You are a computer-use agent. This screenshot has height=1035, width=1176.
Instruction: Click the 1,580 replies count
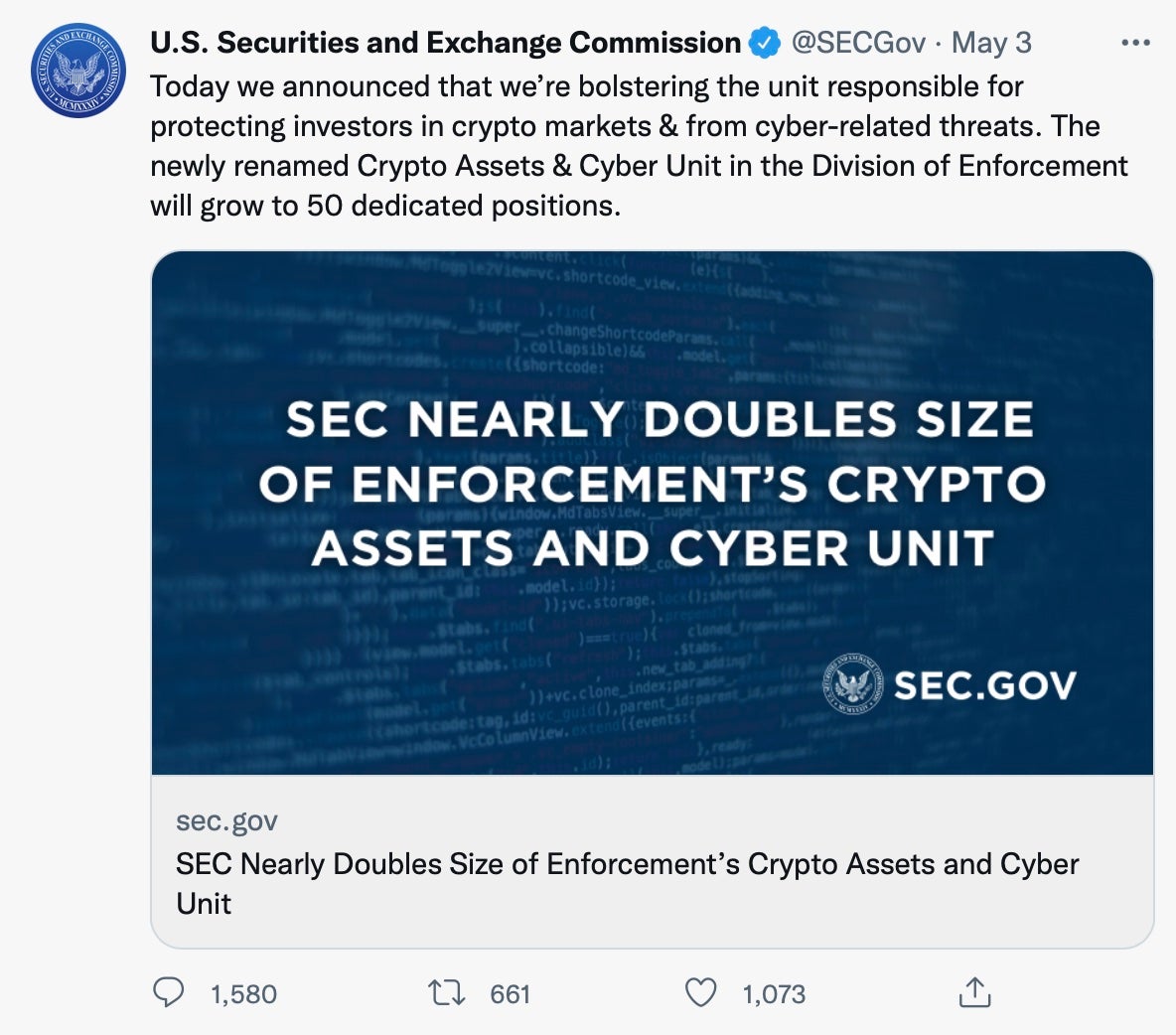243,994
